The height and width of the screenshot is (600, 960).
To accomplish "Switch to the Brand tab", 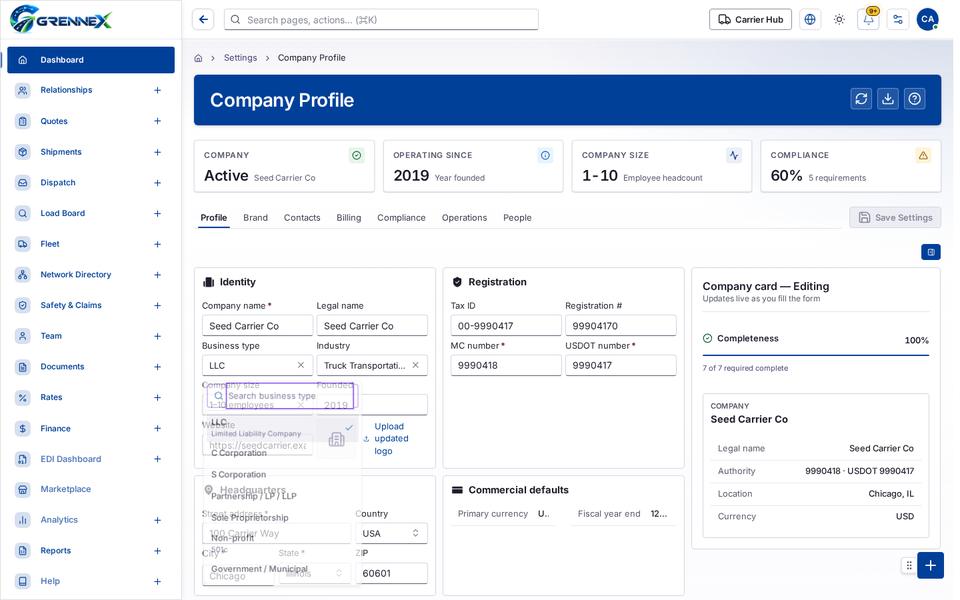I will point(255,218).
